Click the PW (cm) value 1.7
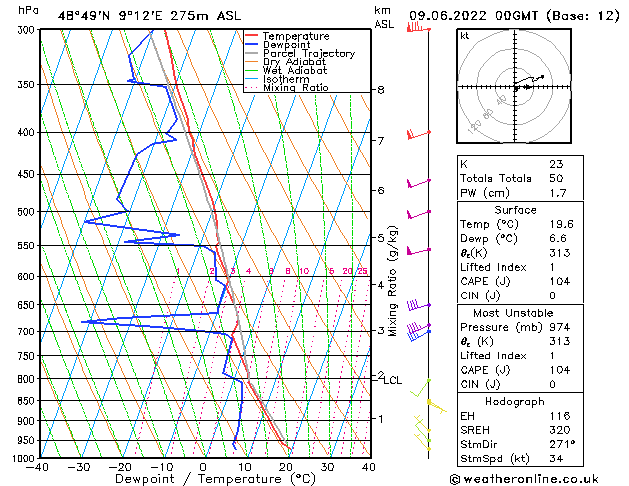This screenshot has width=629, height=486. (x=558, y=193)
